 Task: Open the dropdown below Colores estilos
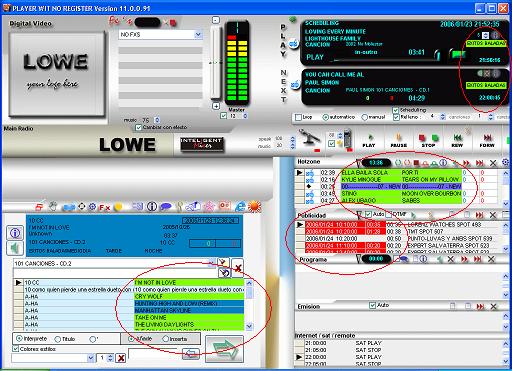coord(91,358)
